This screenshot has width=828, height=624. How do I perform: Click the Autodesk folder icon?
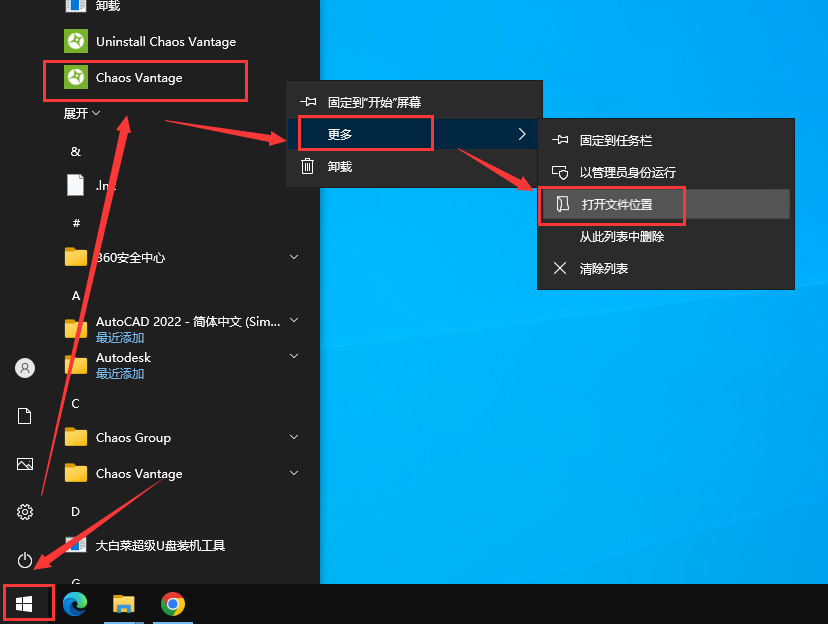(x=76, y=365)
